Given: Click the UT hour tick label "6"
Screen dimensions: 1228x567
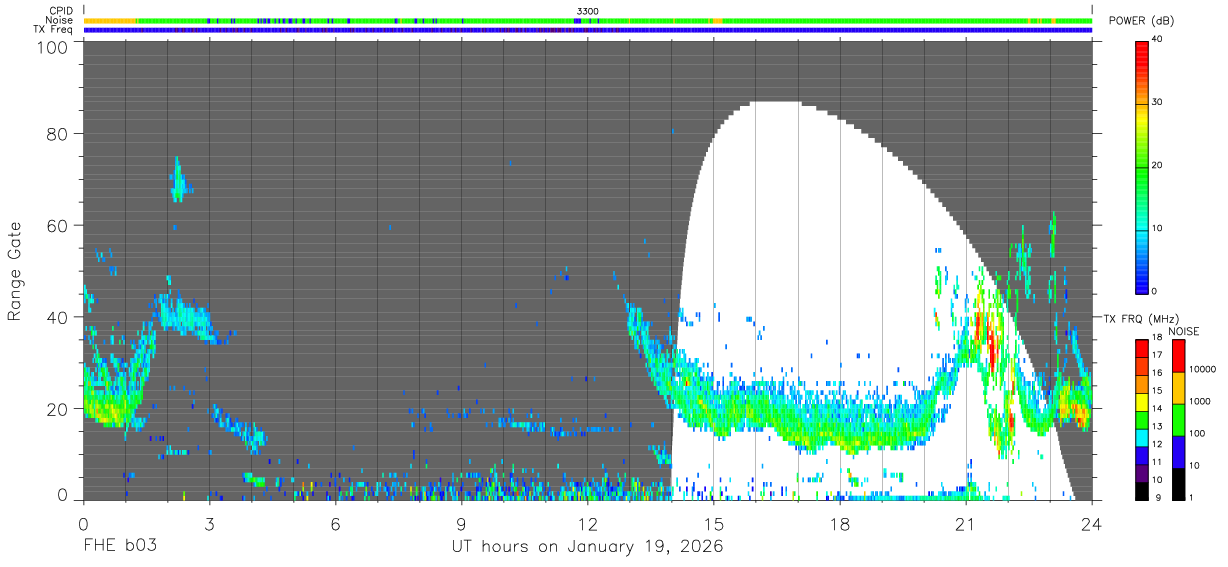Looking at the screenshot, I should (335, 523).
